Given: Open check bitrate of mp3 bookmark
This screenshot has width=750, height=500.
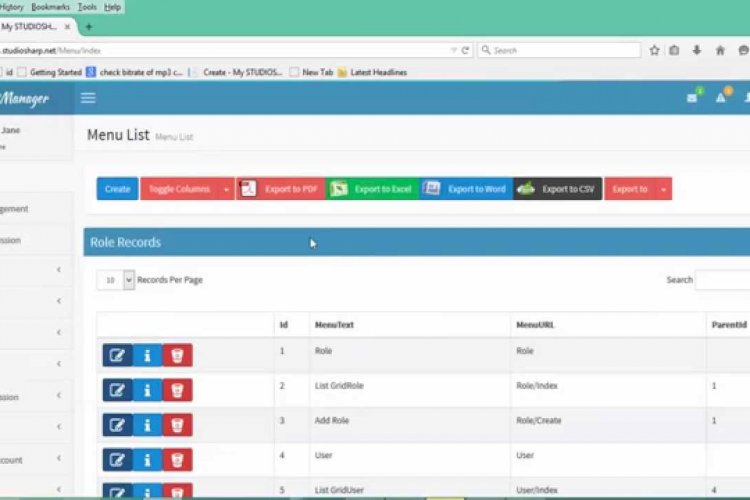Looking at the screenshot, I should coord(134,72).
